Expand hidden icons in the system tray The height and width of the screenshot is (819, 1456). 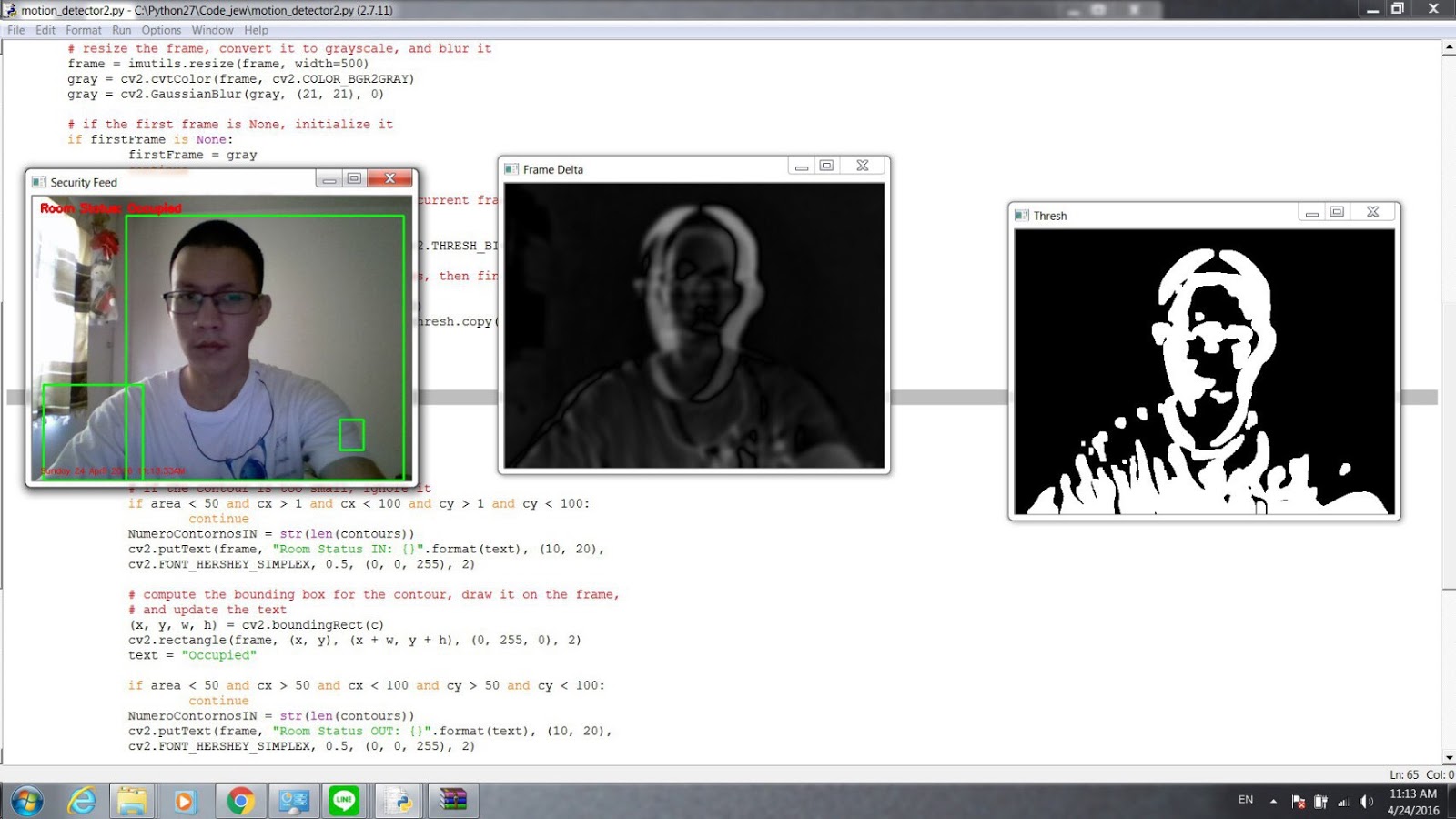pyautogui.click(x=1274, y=801)
